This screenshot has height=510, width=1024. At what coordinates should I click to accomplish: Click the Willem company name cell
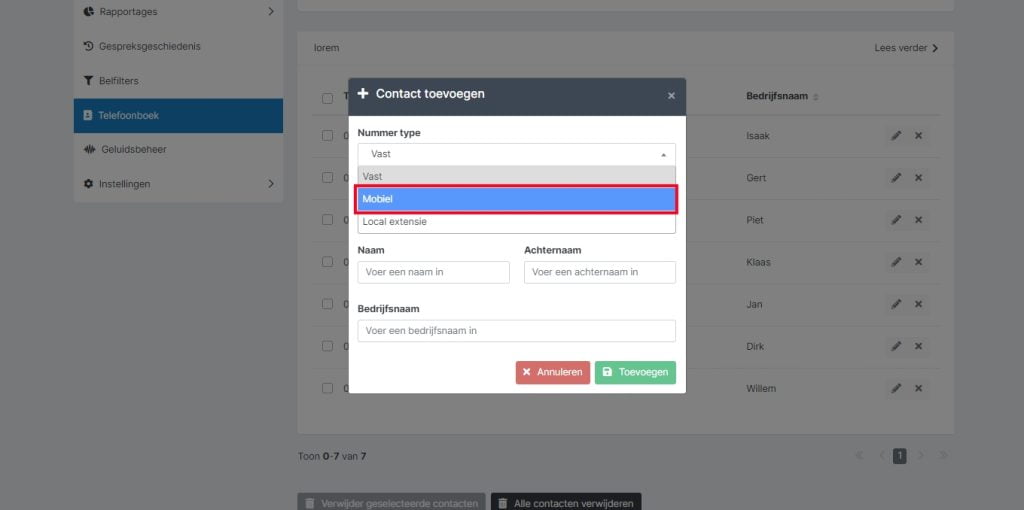point(761,389)
